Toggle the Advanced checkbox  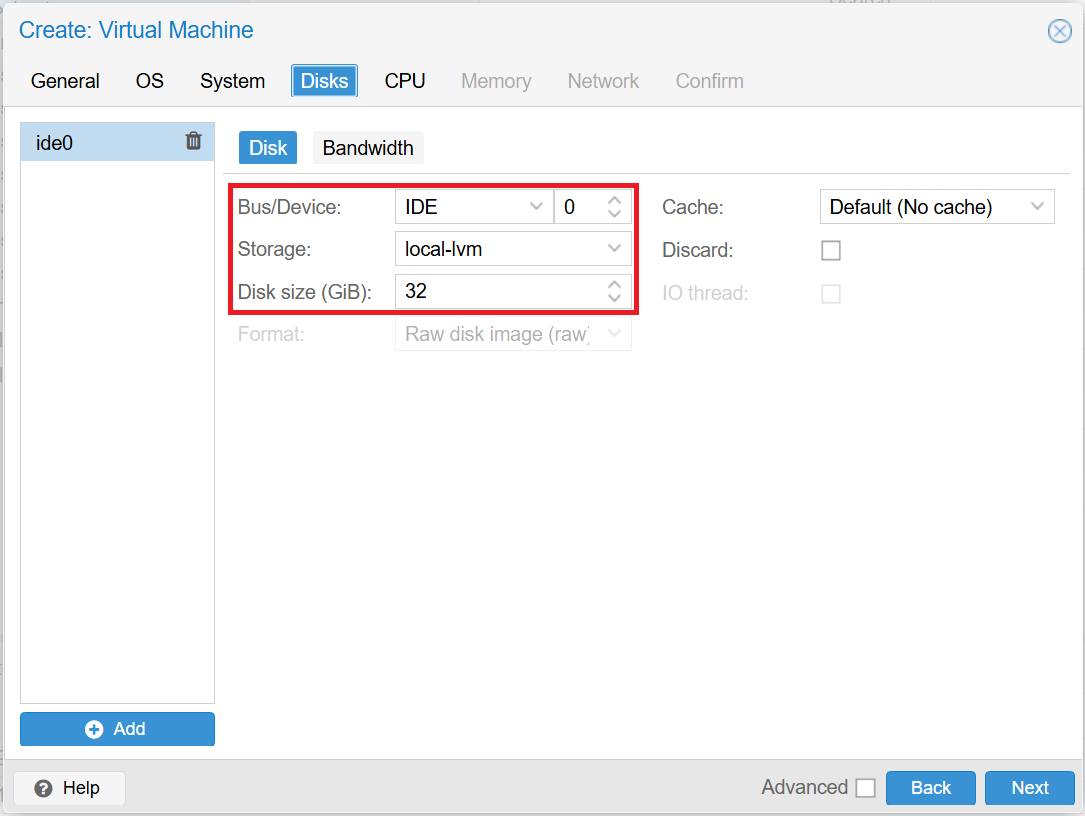pyautogui.click(x=865, y=787)
